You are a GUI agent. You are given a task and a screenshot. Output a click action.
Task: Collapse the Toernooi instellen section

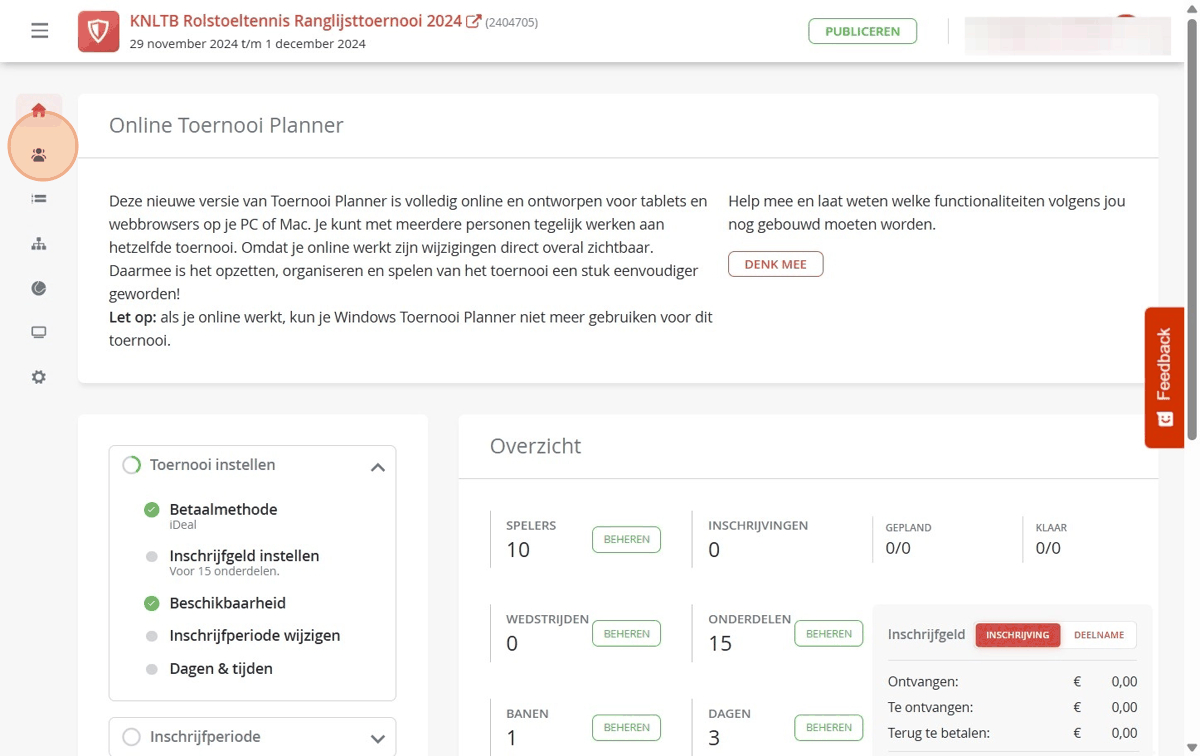click(377, 467)
